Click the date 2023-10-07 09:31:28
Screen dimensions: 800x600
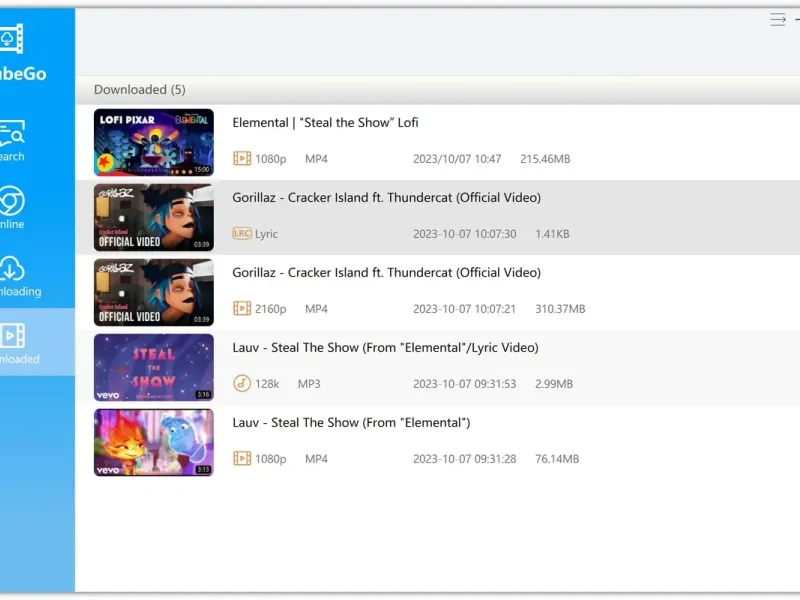pyautogui.click(x=464, y=459)
